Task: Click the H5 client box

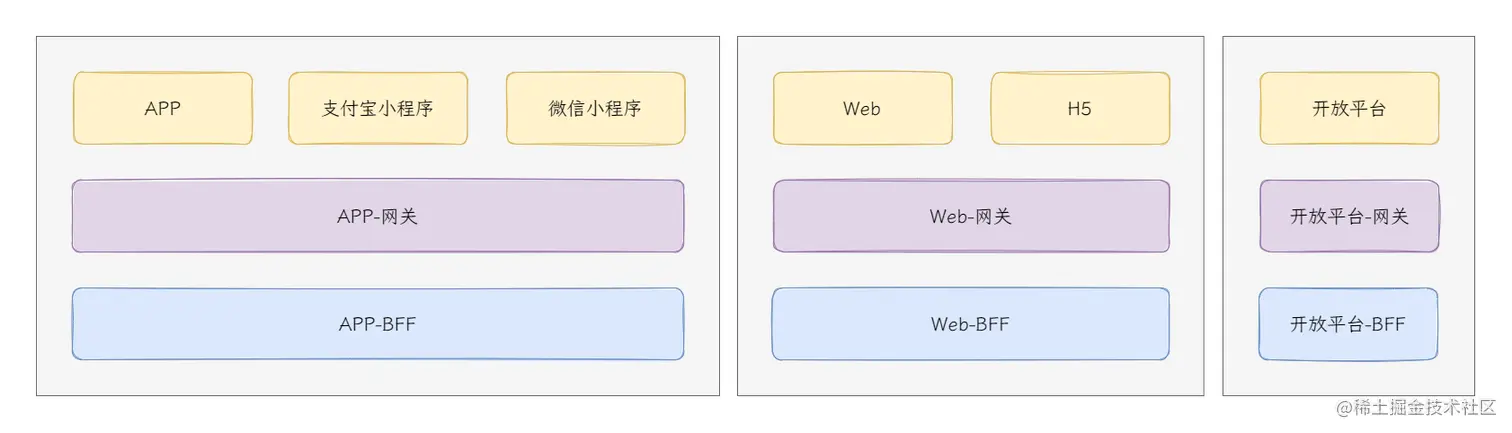Action: point(1080,108)
